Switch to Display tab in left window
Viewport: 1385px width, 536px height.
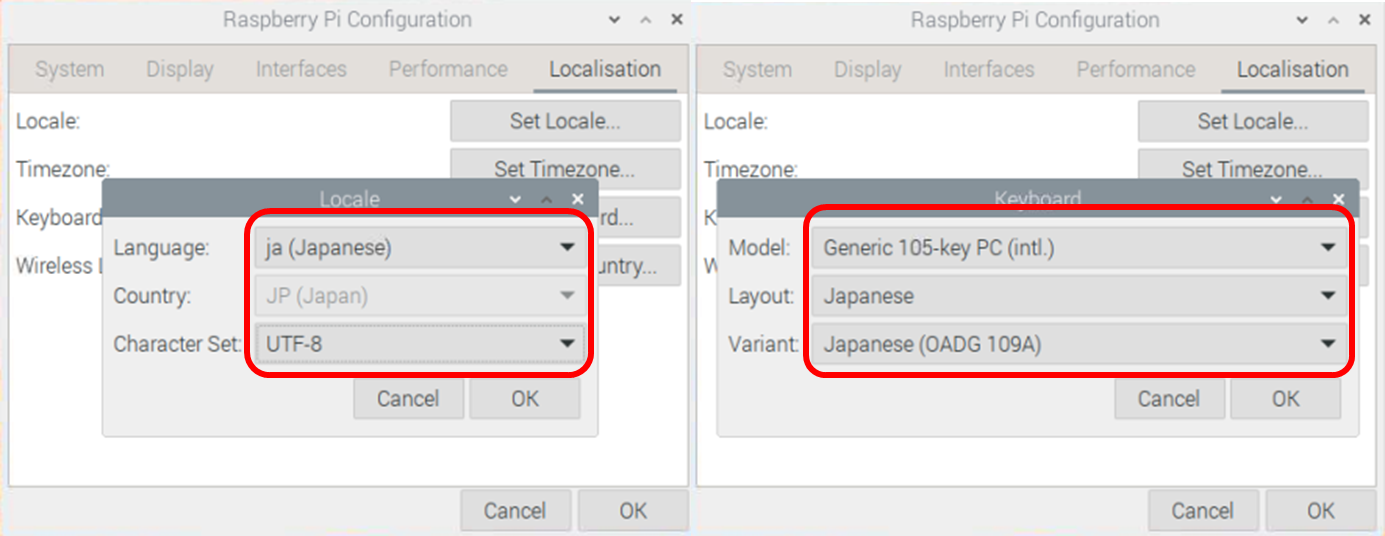(180, 69)
